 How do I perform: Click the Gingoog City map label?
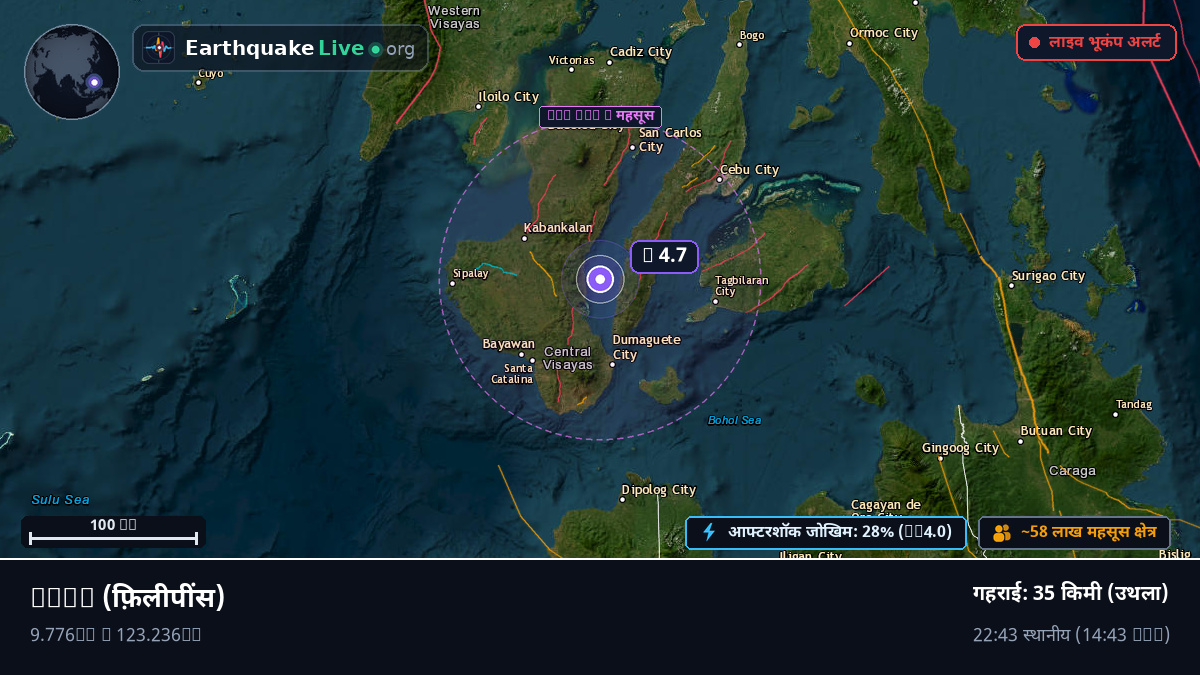(960, 448)
